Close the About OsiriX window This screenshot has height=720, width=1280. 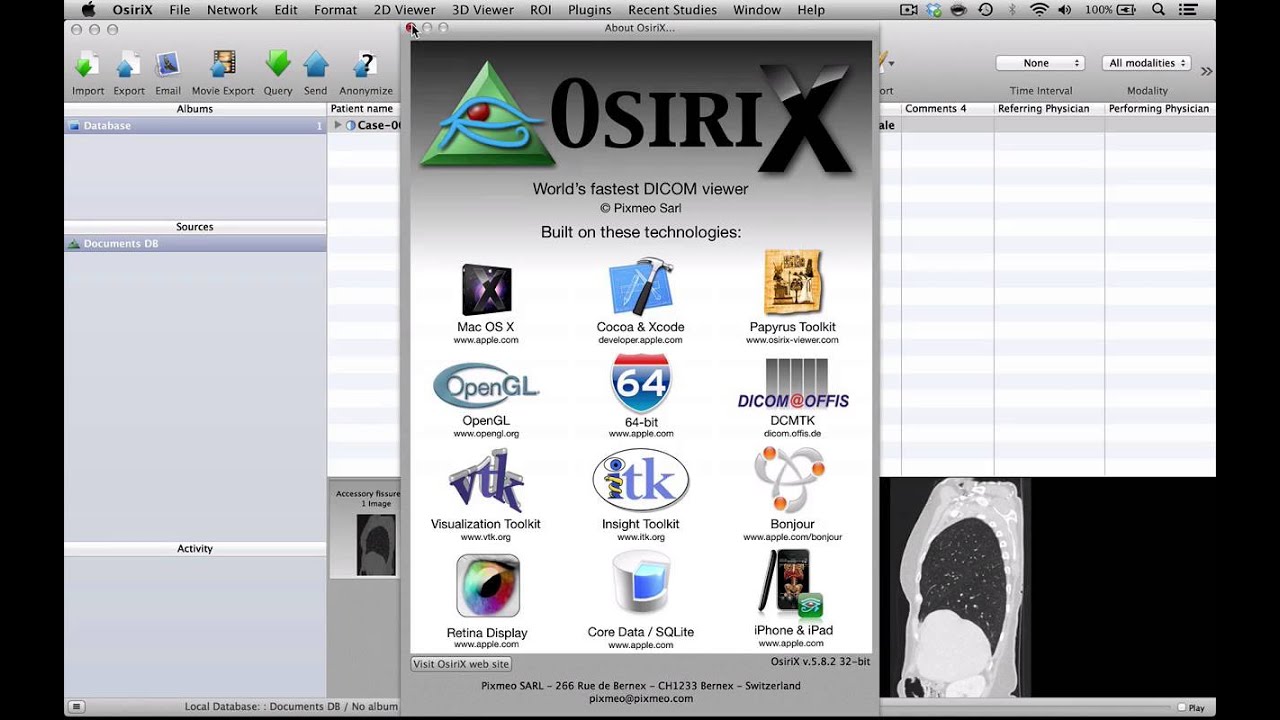click(x=411, y=28)
